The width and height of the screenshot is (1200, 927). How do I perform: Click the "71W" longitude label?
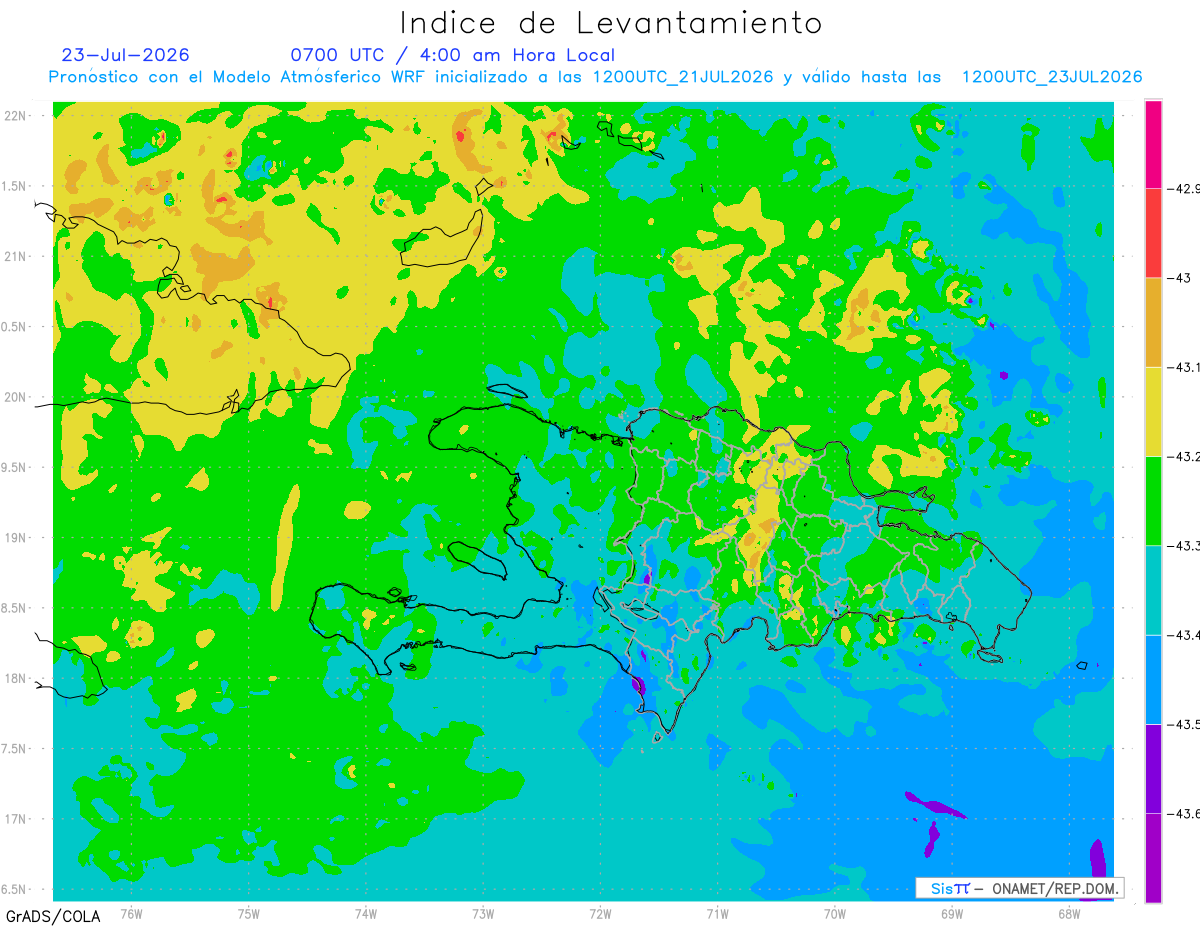717,914
